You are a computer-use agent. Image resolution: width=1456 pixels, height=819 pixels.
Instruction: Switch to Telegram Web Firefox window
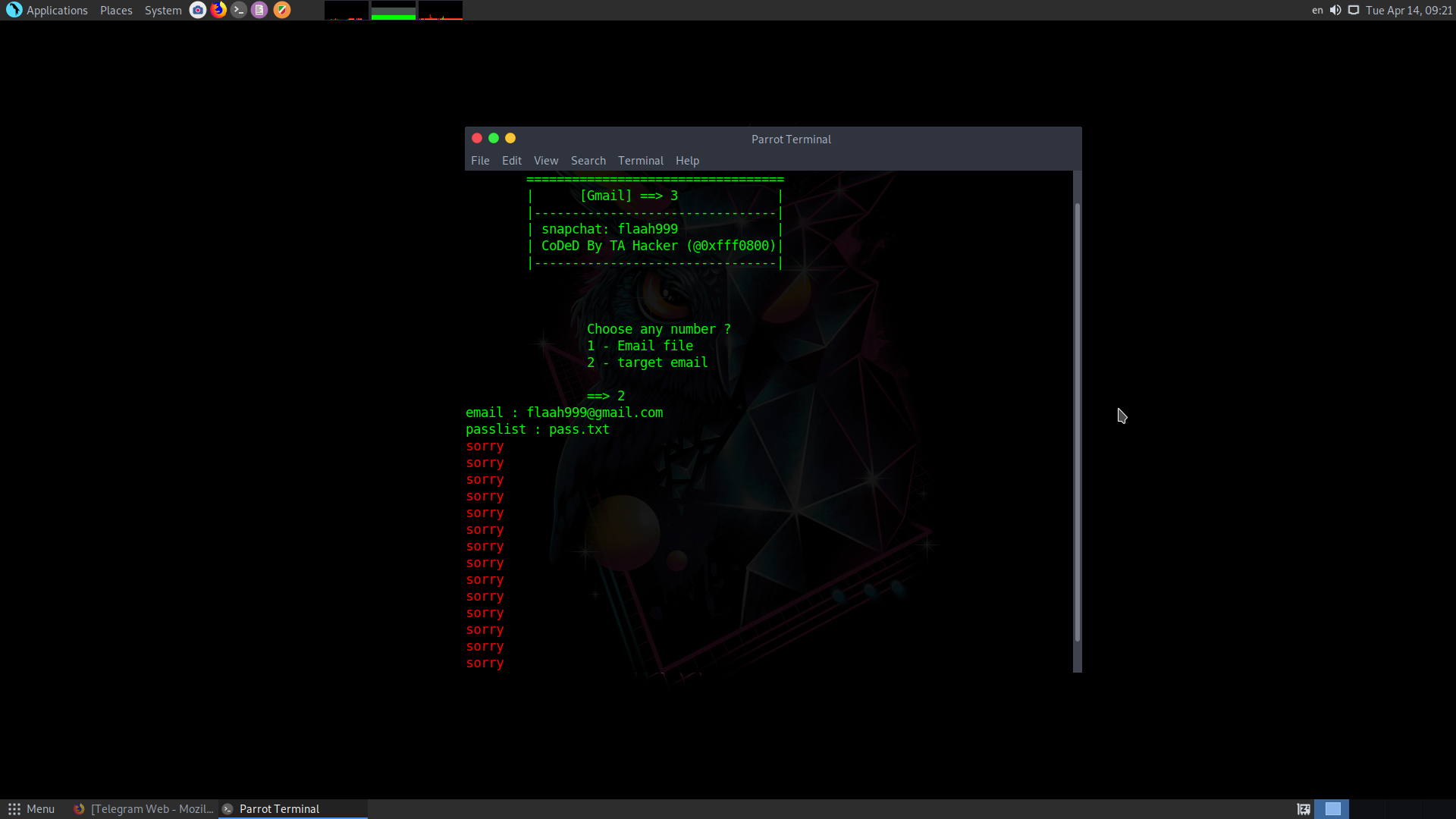click(144, 809)
